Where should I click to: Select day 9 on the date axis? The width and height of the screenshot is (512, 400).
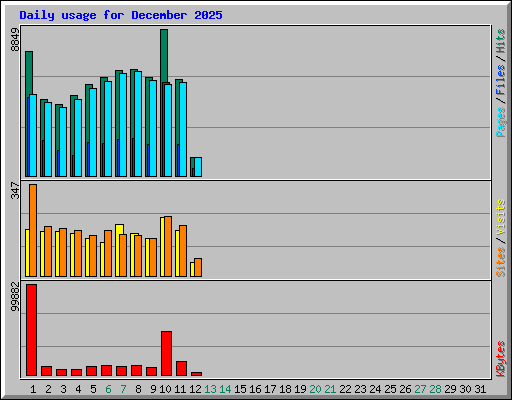click(153, 389)
